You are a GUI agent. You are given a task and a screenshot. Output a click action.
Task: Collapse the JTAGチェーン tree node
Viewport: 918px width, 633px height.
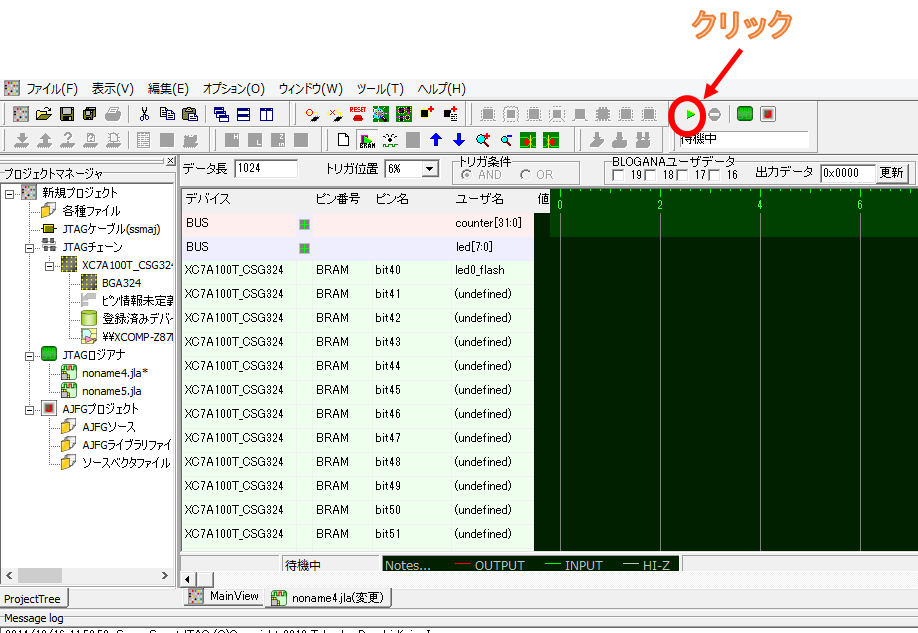pyautogui.click(x=29, y=247)
